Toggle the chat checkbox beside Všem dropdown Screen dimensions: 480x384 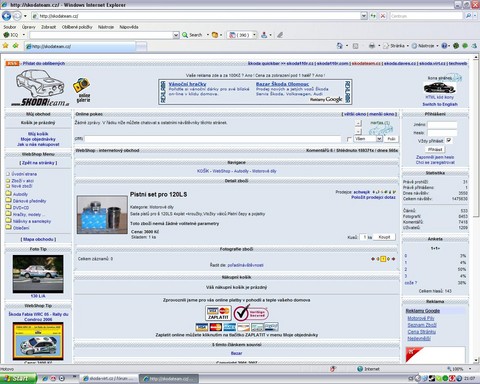tap(349, 139)
